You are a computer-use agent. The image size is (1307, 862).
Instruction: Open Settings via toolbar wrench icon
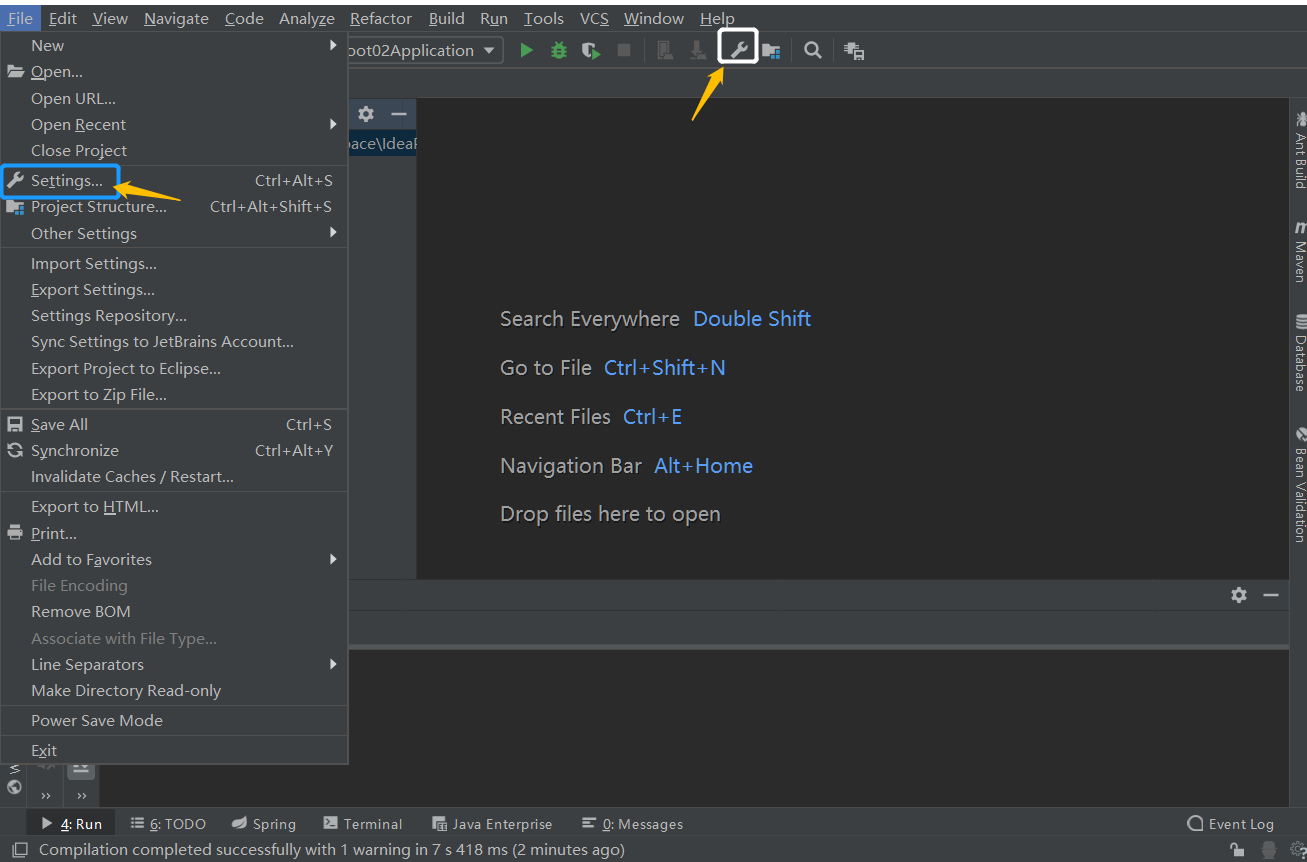tap(738, 49)
